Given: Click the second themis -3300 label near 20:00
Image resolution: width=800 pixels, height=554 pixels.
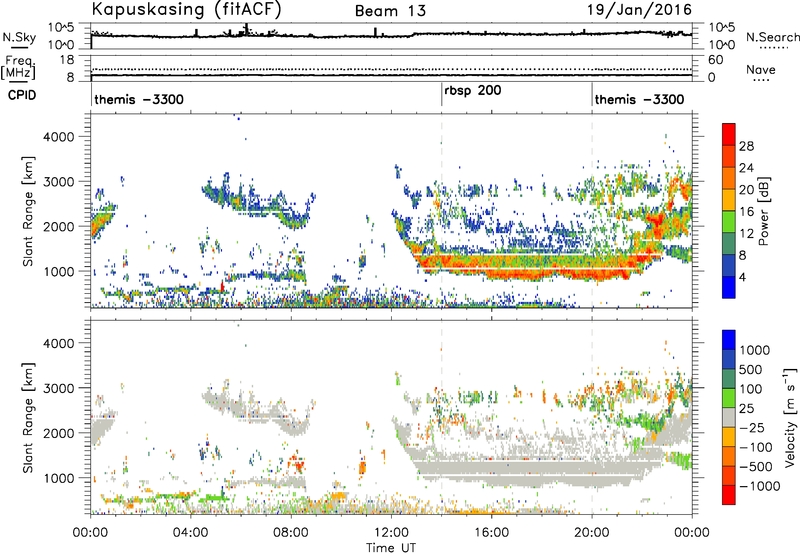Looking at the screenshot, I should [639, 99].
